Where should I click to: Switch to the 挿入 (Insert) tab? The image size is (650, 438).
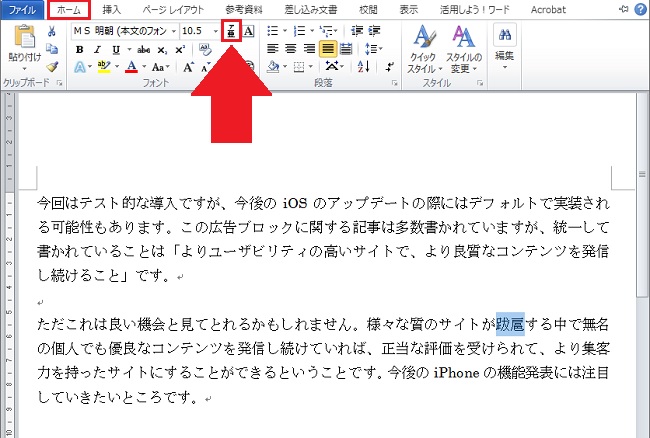[112, 9]
